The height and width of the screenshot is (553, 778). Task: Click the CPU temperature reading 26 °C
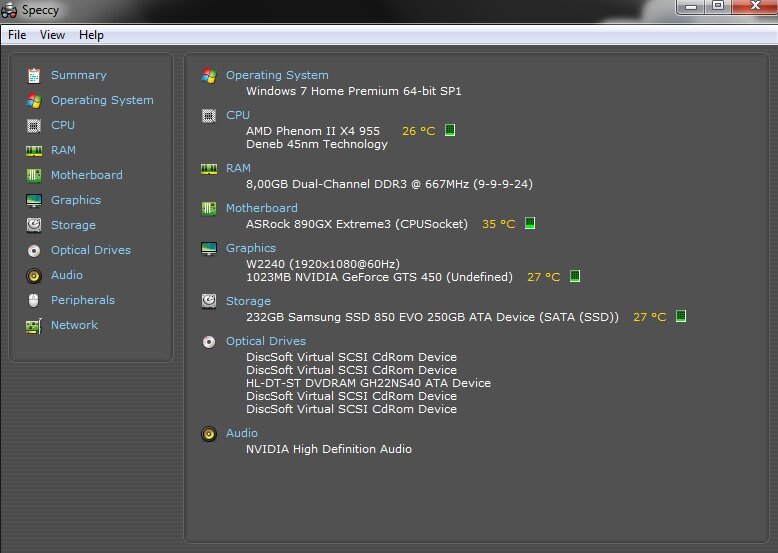419,131
